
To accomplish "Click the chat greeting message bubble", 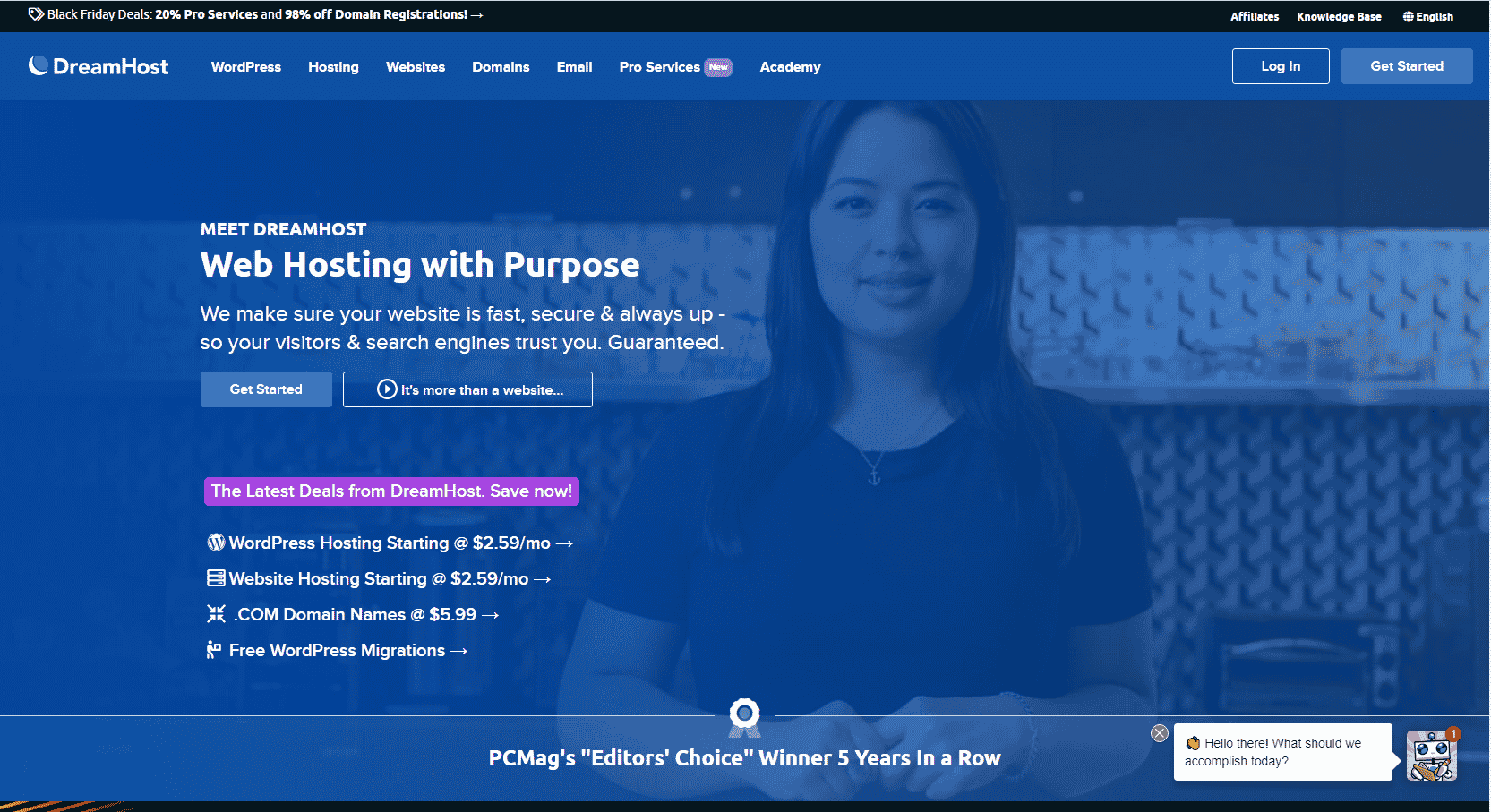I will 1282,752.
